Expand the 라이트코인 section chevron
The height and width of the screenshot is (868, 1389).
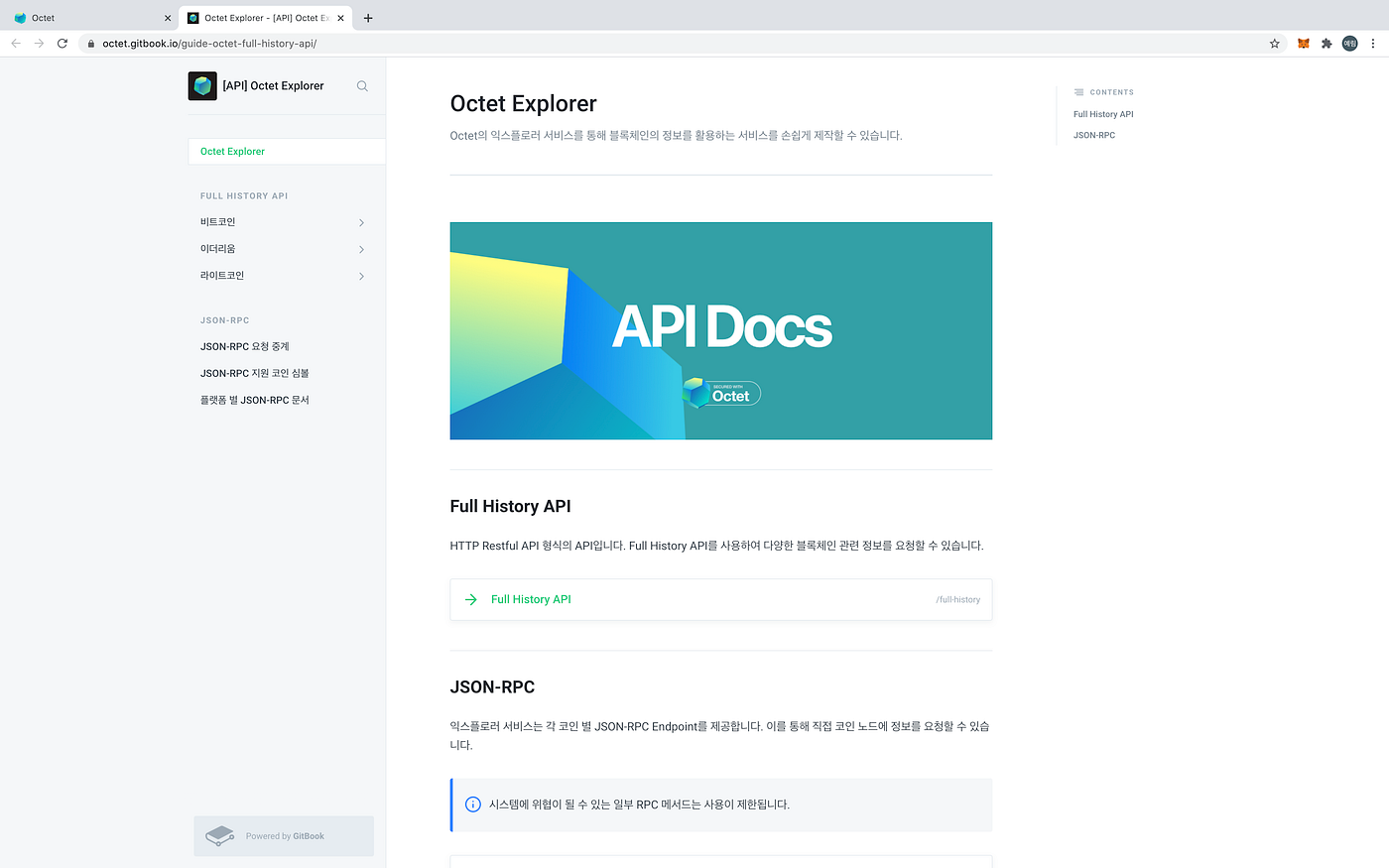361,276
